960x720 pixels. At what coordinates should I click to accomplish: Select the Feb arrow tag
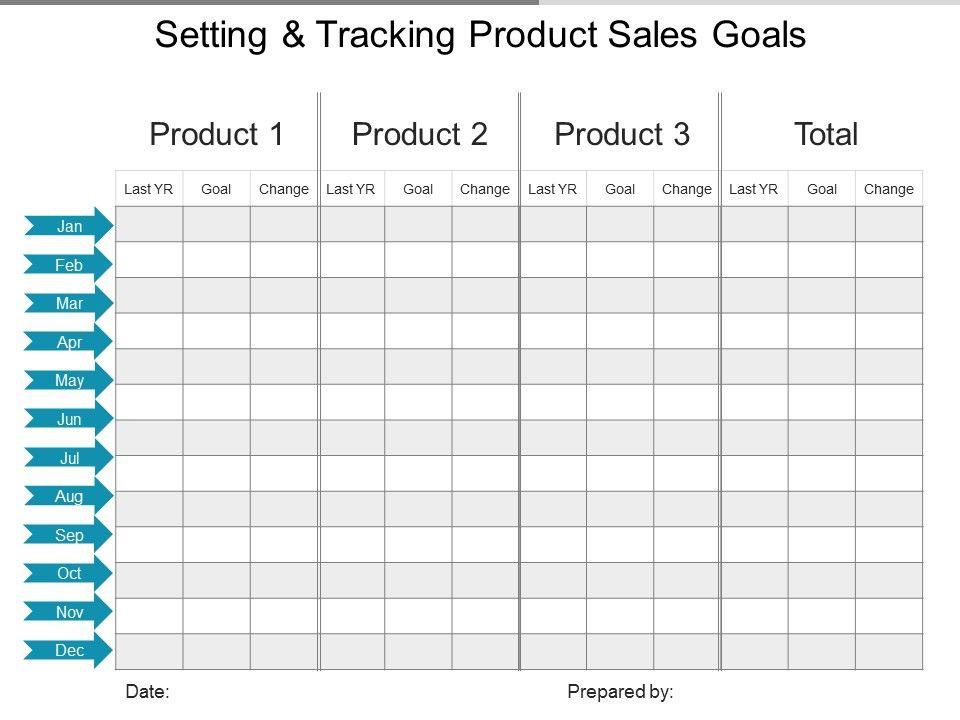pyautogui.click(x=69, y=266)
